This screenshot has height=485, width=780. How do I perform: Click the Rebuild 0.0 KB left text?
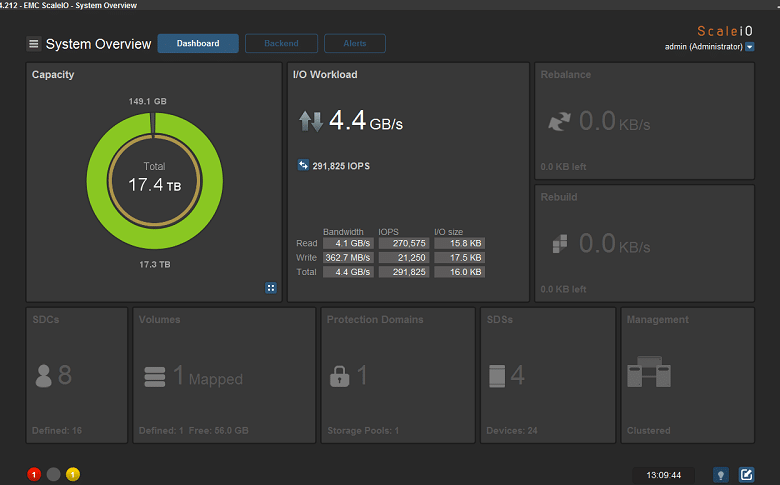coord(563,289)
